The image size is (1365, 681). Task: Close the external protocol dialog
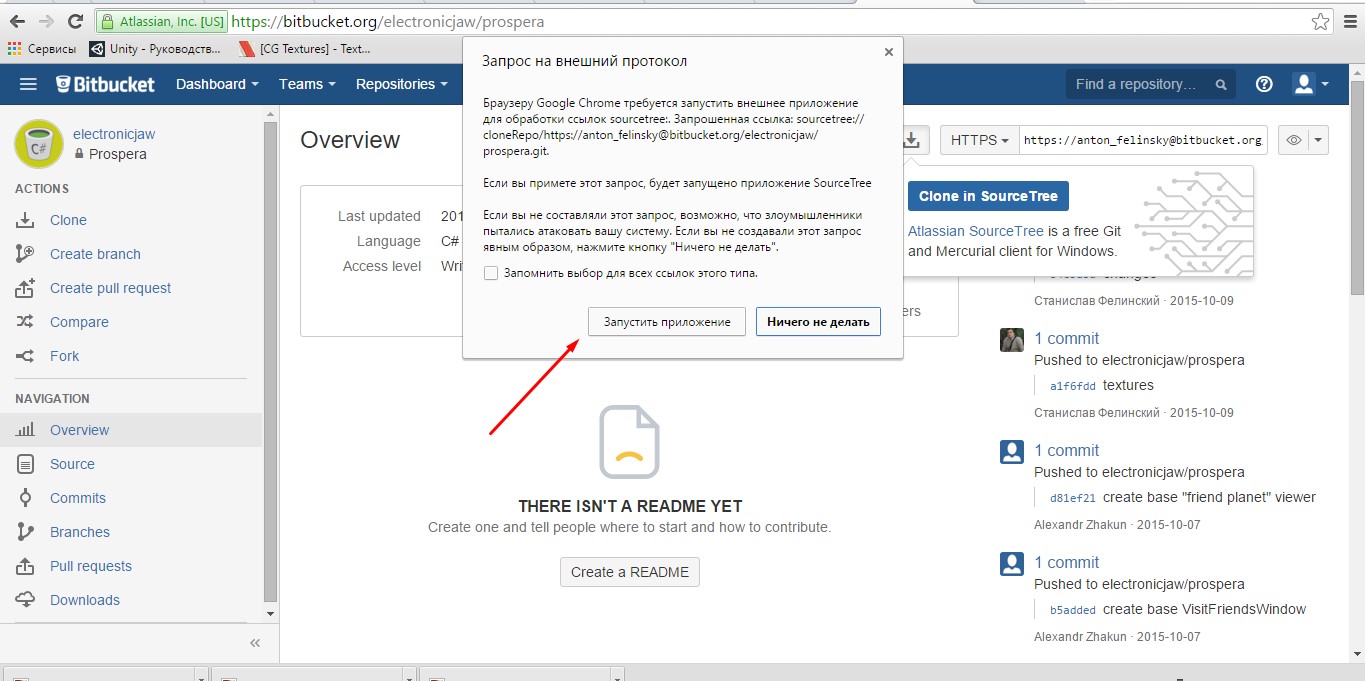[888, 52]
